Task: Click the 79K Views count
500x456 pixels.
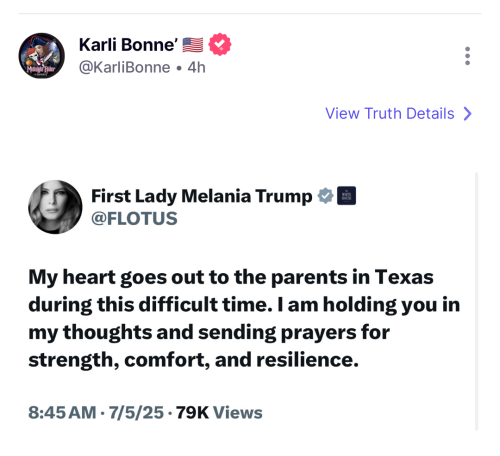Action: point(219,412)
